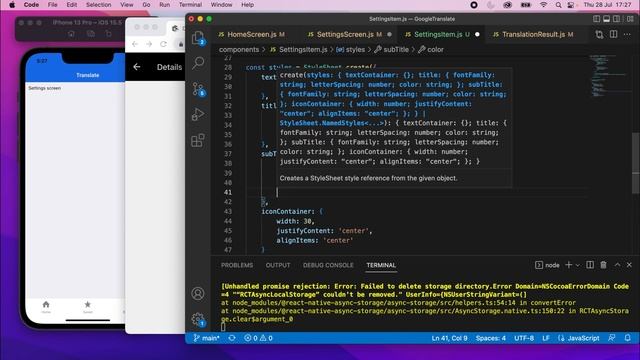Open the Terminal menu in macOS menu bar
The height and width of the screenshot is (360, 640).
[190, 5]
